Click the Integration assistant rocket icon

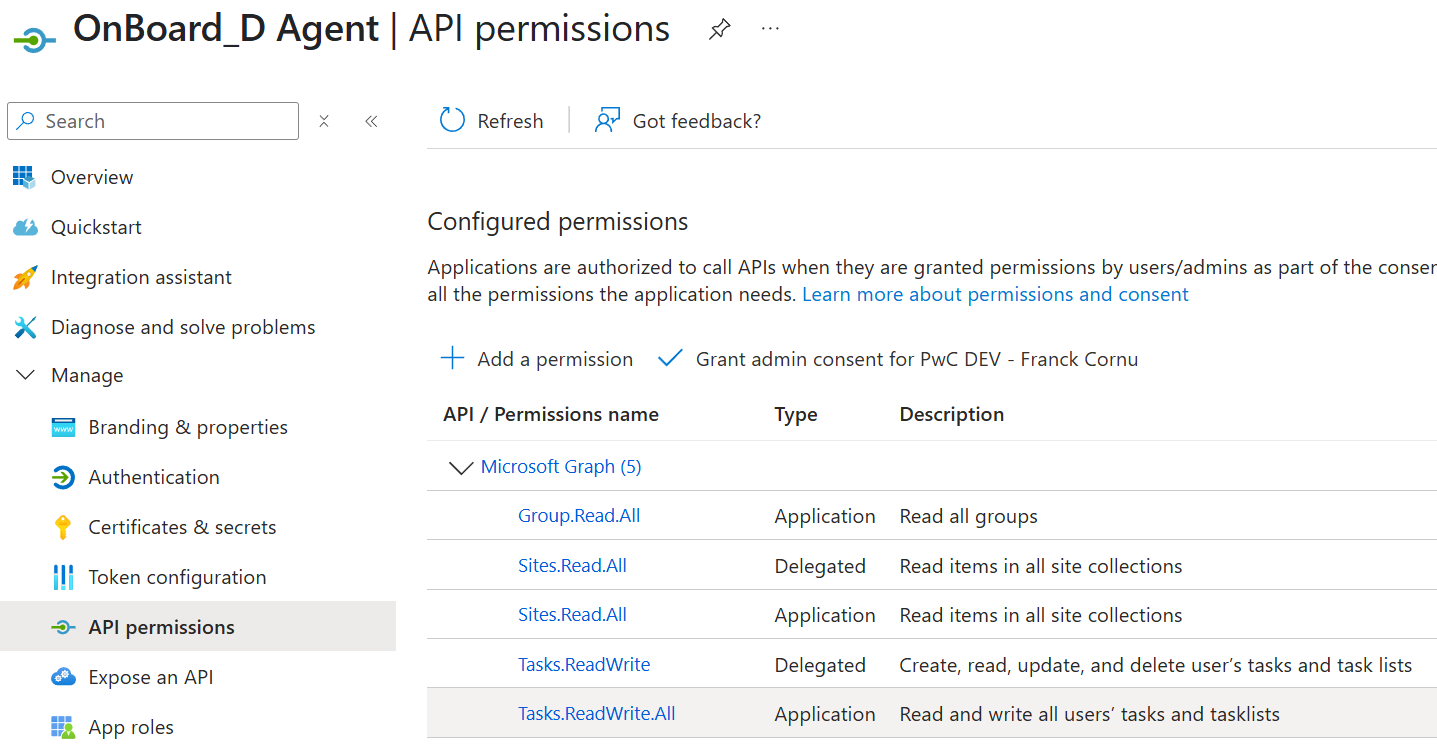click(x=25, y=277)
